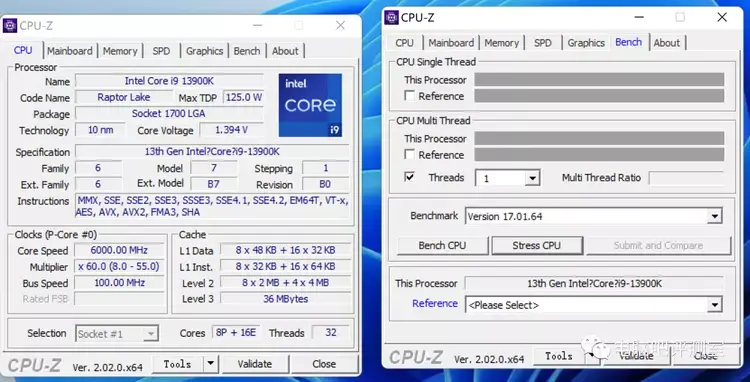Viewport: 750px width, 382px height.
Task: Open About tab in right CPU-Z window
Action: [x=667, y=43]
